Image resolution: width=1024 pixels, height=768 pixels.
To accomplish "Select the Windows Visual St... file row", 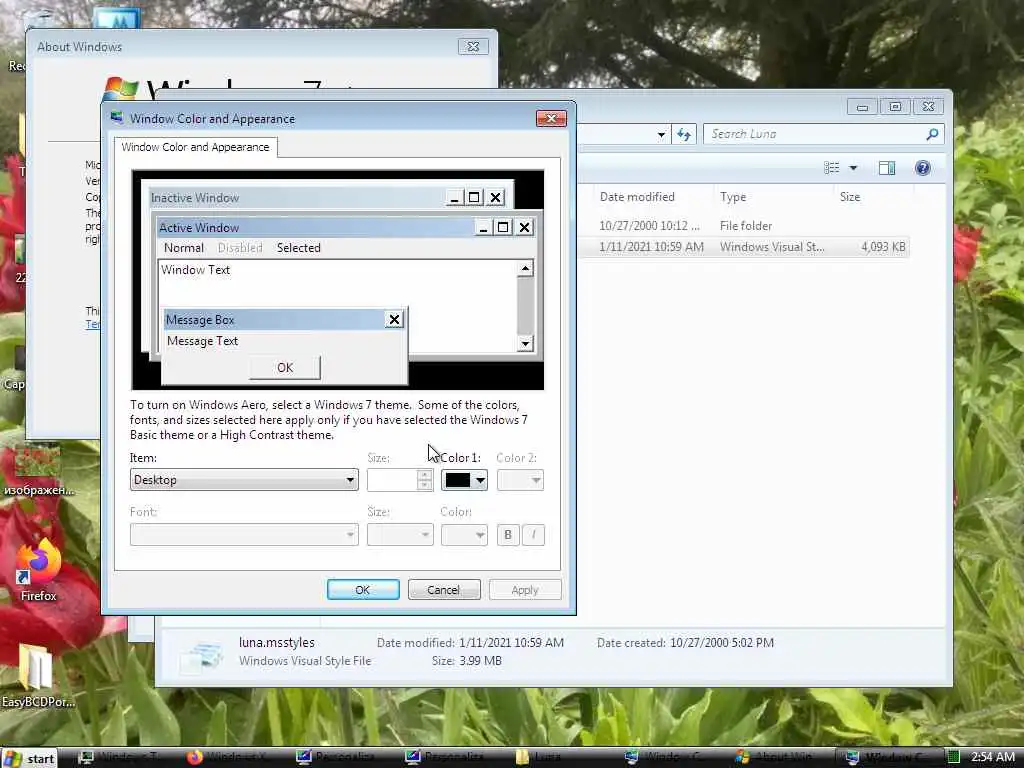I will [x=744, y=247].
